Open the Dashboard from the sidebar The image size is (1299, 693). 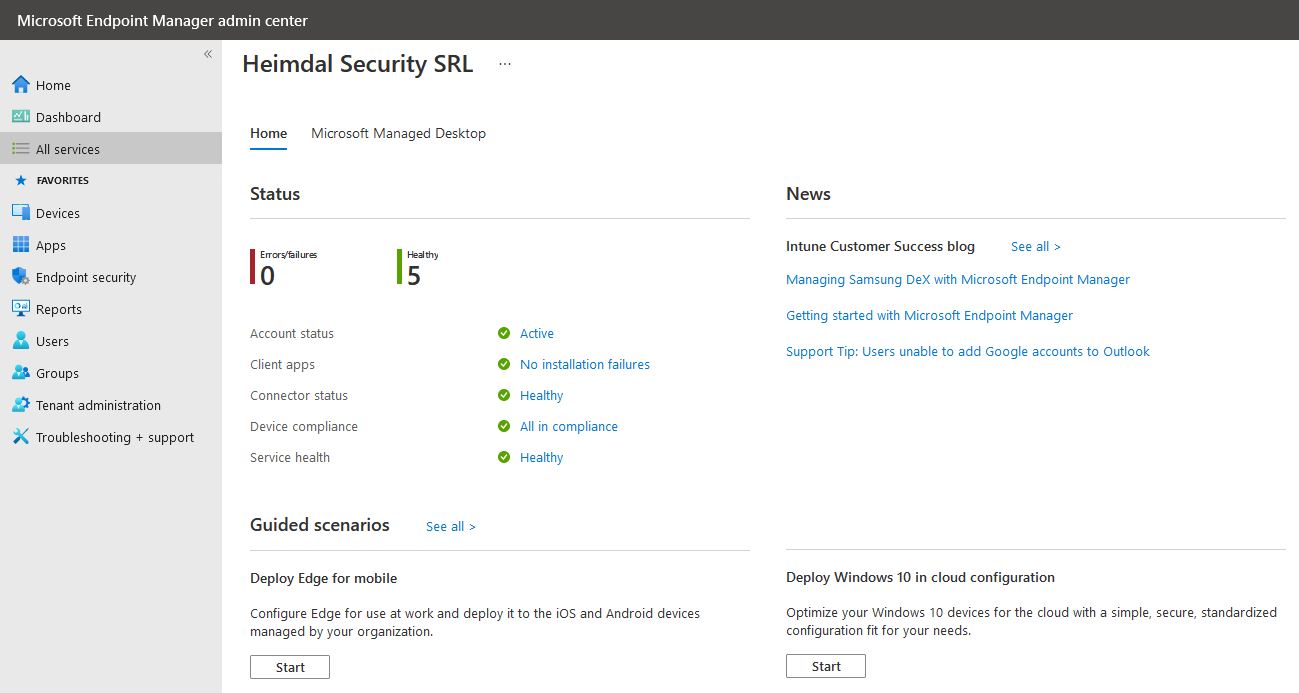coord(68,116)
